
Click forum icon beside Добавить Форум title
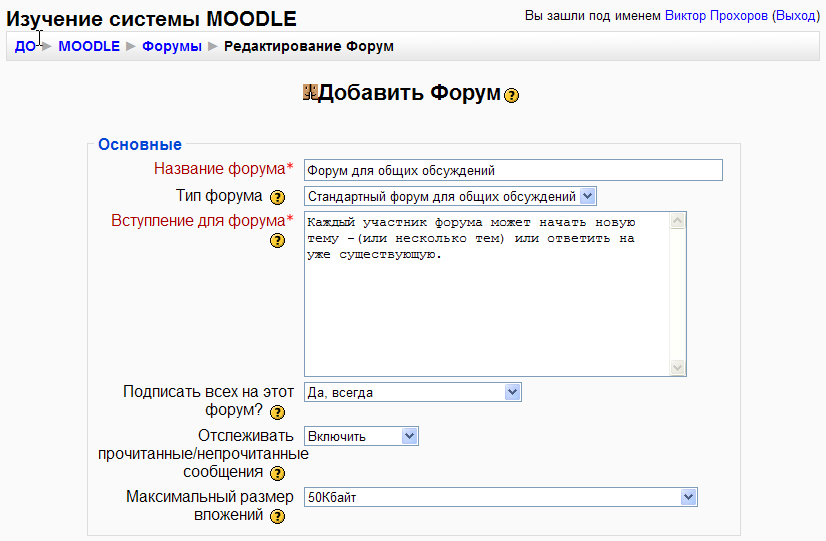pos(310,92)
